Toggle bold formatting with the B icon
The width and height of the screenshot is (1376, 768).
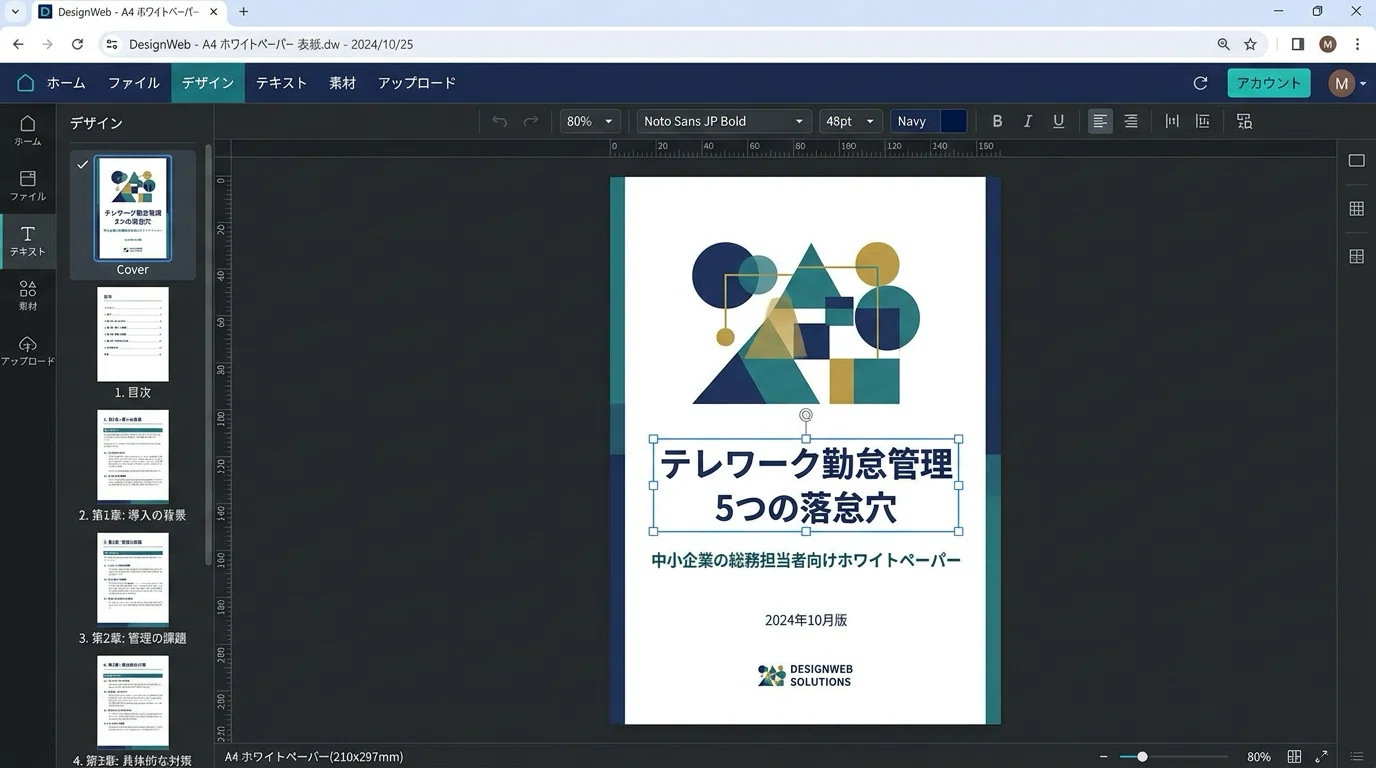click(997, 121)
